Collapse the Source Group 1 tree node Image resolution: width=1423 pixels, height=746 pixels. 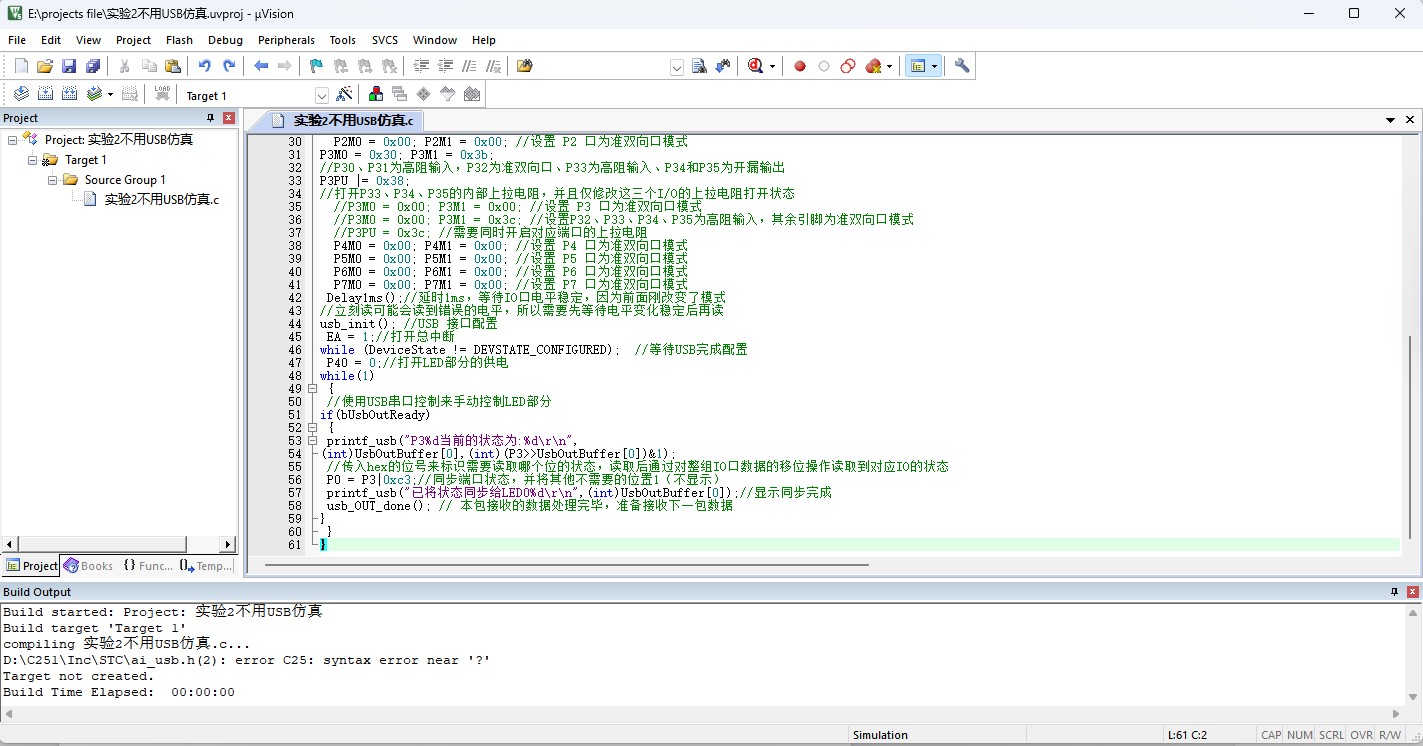point(53,180)
